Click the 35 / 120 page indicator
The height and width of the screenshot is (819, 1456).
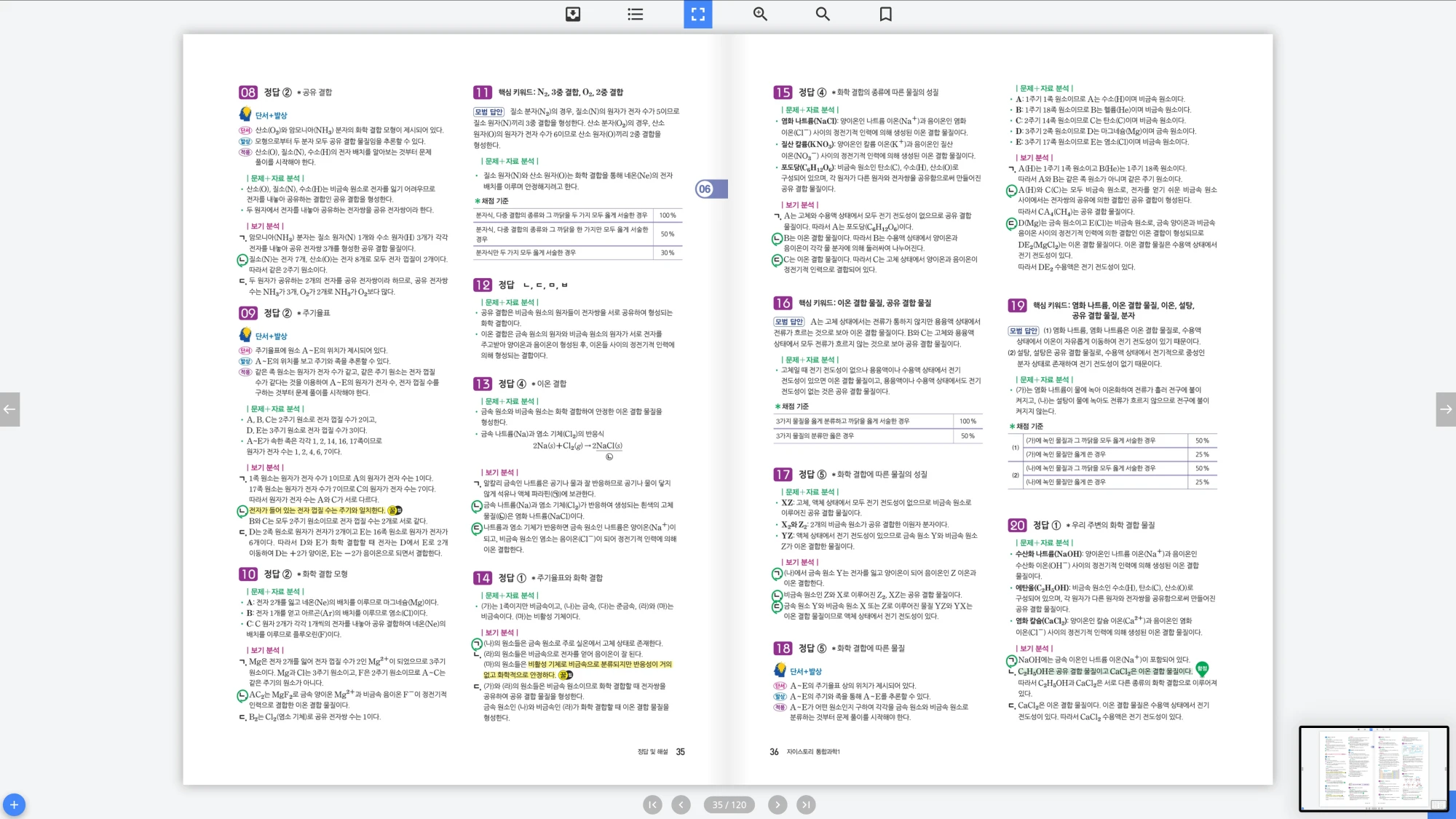pyautogui.click(x=729, y=804)
